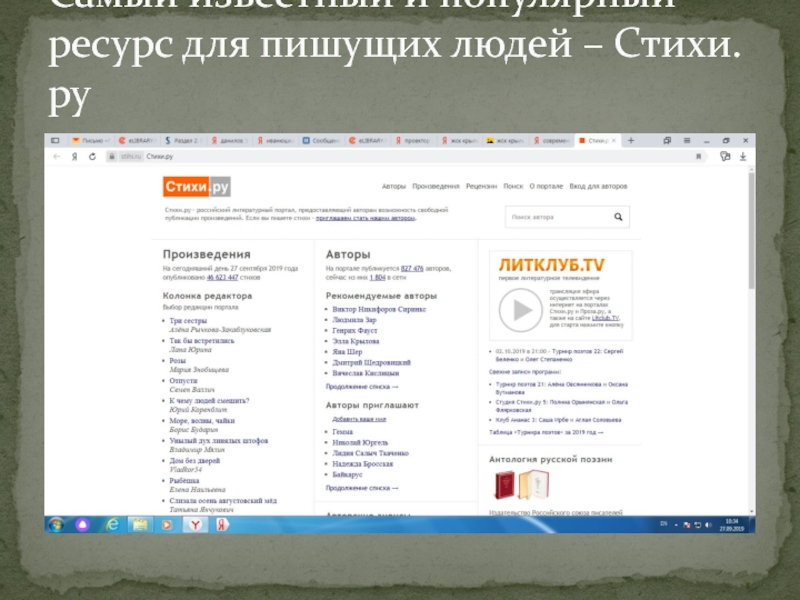
Task: Switch to the современ tab
Action: [x=551, y=140]
